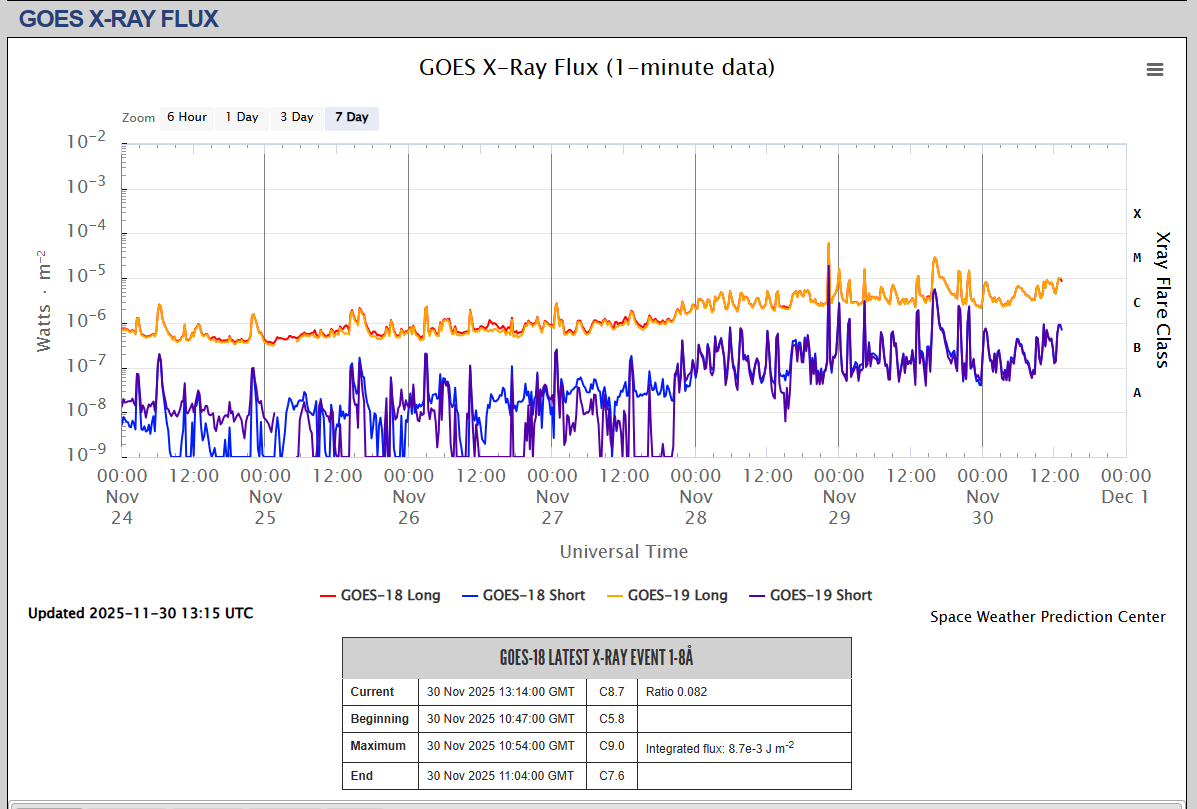Click the Space Weather Prediction Center credit

point(1047,617)
